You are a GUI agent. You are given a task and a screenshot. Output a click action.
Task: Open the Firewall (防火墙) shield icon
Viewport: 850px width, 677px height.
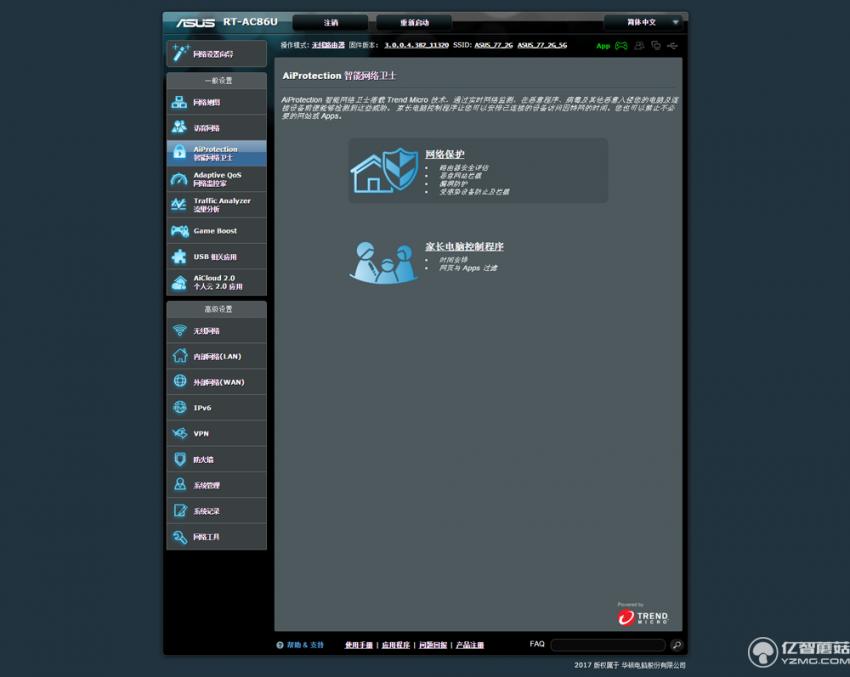tap(179, 459)
